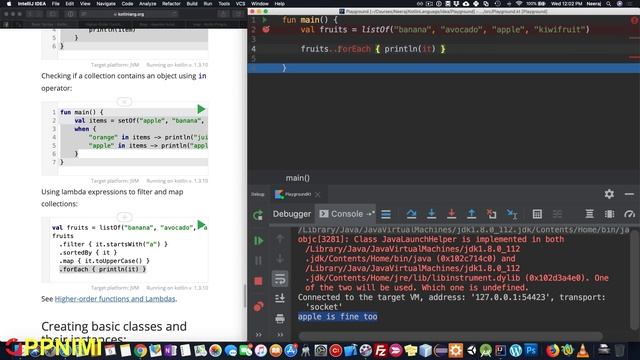Click Step Over debug icon
This screenshot has height=360, width=640.
click(x=411, y=214)
